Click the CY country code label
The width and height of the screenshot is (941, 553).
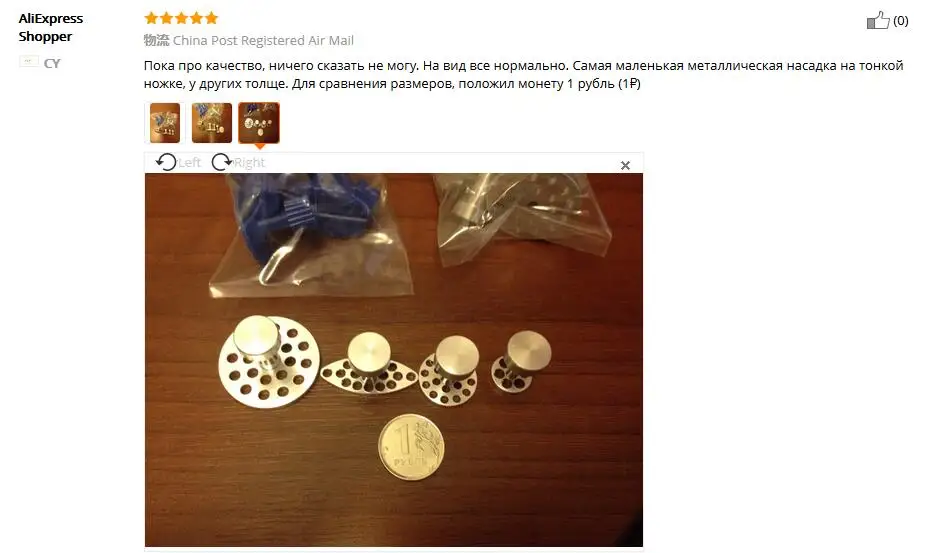coord(52,63)
